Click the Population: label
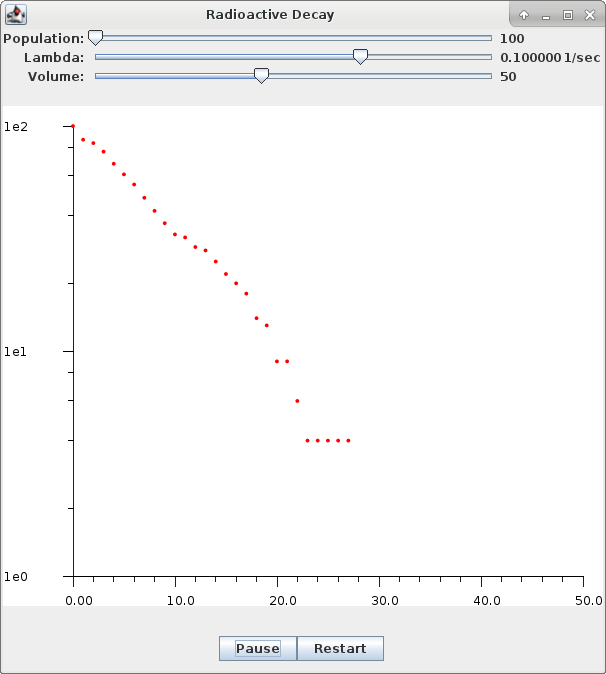 pyautogui.click(x=44, y=39)
